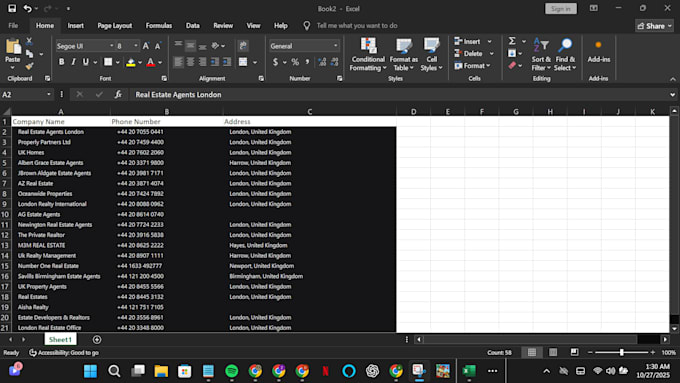
Task: Cut selection with scissors icon
Action: click(29, 41)
